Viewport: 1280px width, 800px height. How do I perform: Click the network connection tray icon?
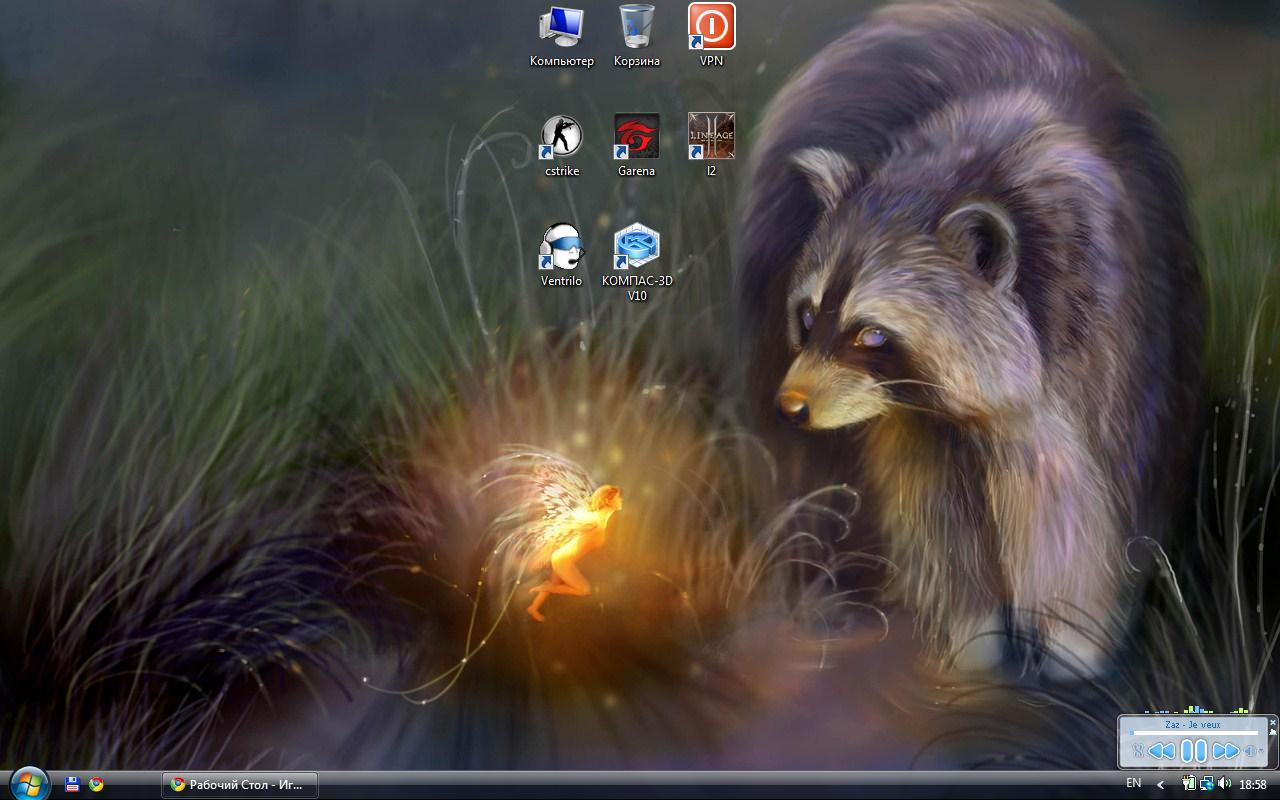pos(1207,784)
